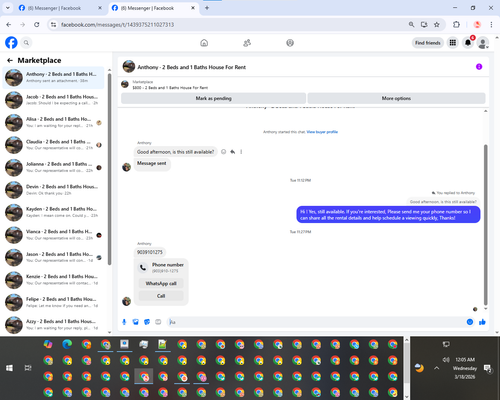Open the Facebook home logo
Screen dimensions: 500x400
tap(11, 43)
